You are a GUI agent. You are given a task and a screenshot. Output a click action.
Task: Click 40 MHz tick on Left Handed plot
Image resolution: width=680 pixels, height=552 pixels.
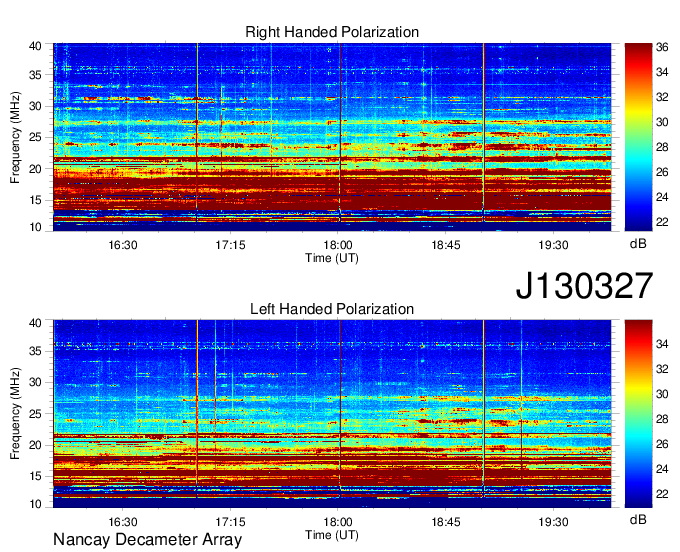(x=35, y=323)
